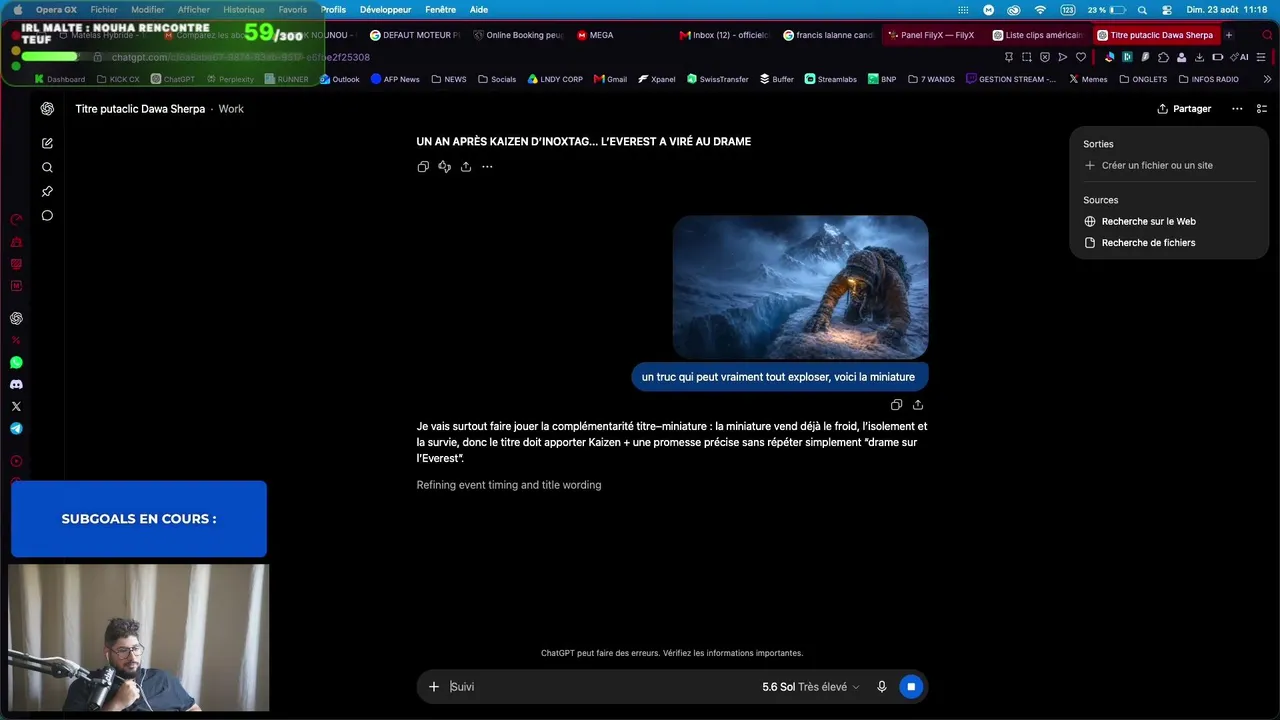
Task: Open WhatsApp in the Opera GX sidebar
Action: point(16,362)
